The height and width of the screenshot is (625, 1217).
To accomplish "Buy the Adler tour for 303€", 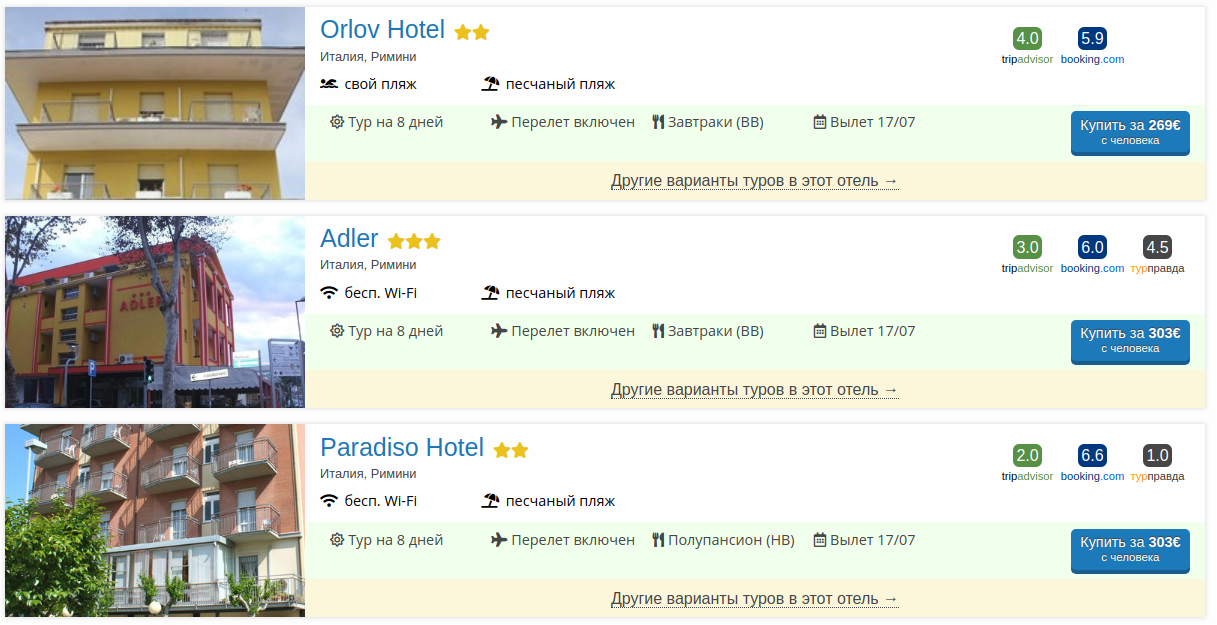I will coord(1130,340).
